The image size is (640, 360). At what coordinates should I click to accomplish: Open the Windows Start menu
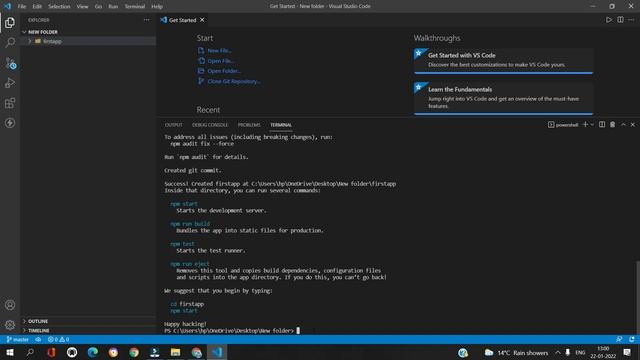click(10, 352)
